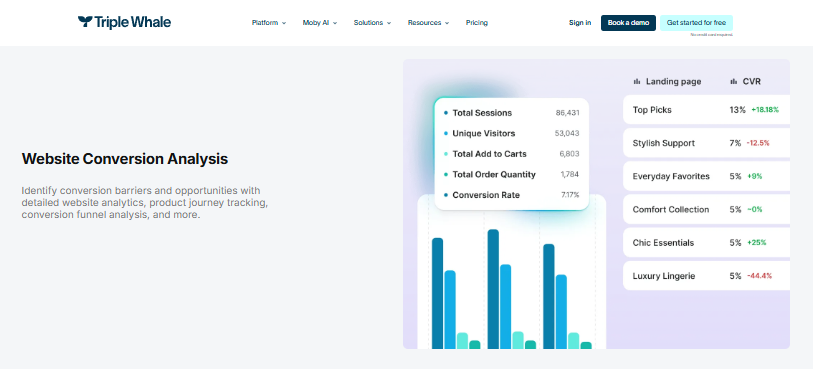Image resolution: width=813 pixels, height=369 pixels.
Task: Expand the Moby AI dropdown chevron
Action: (x=335, y=23)
